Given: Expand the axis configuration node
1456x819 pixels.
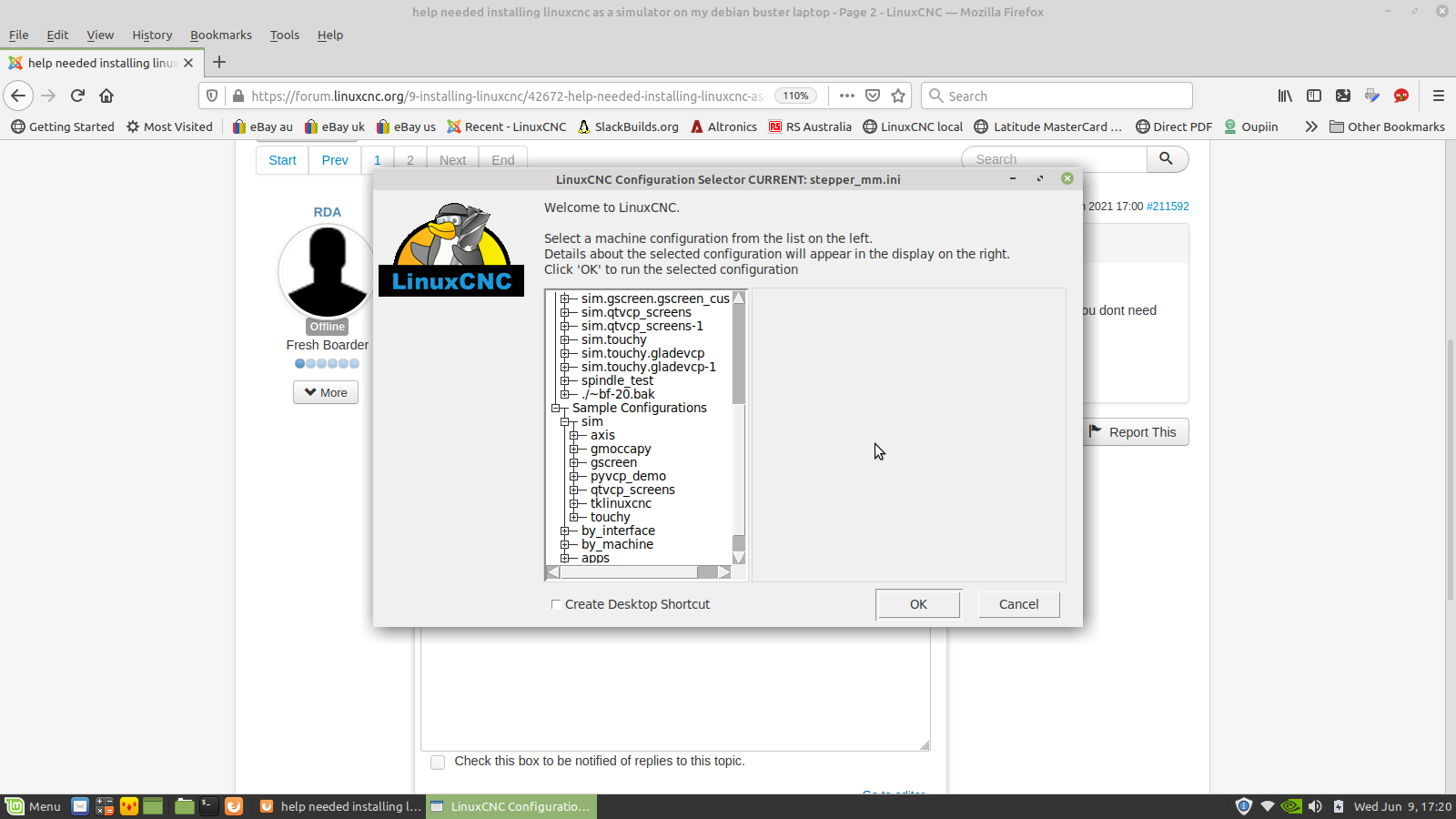Looking at the screenshot, I should pos(574,436).
